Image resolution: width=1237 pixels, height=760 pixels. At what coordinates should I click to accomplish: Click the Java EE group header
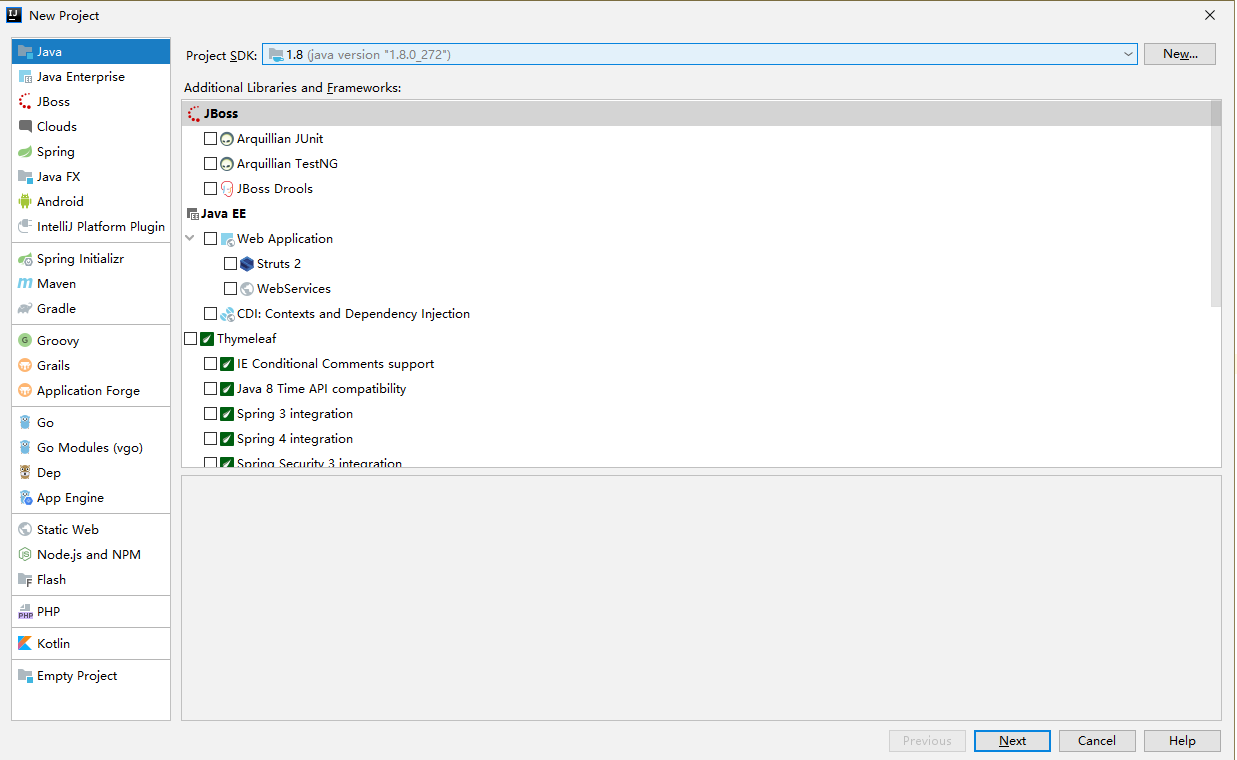[223, 214]
